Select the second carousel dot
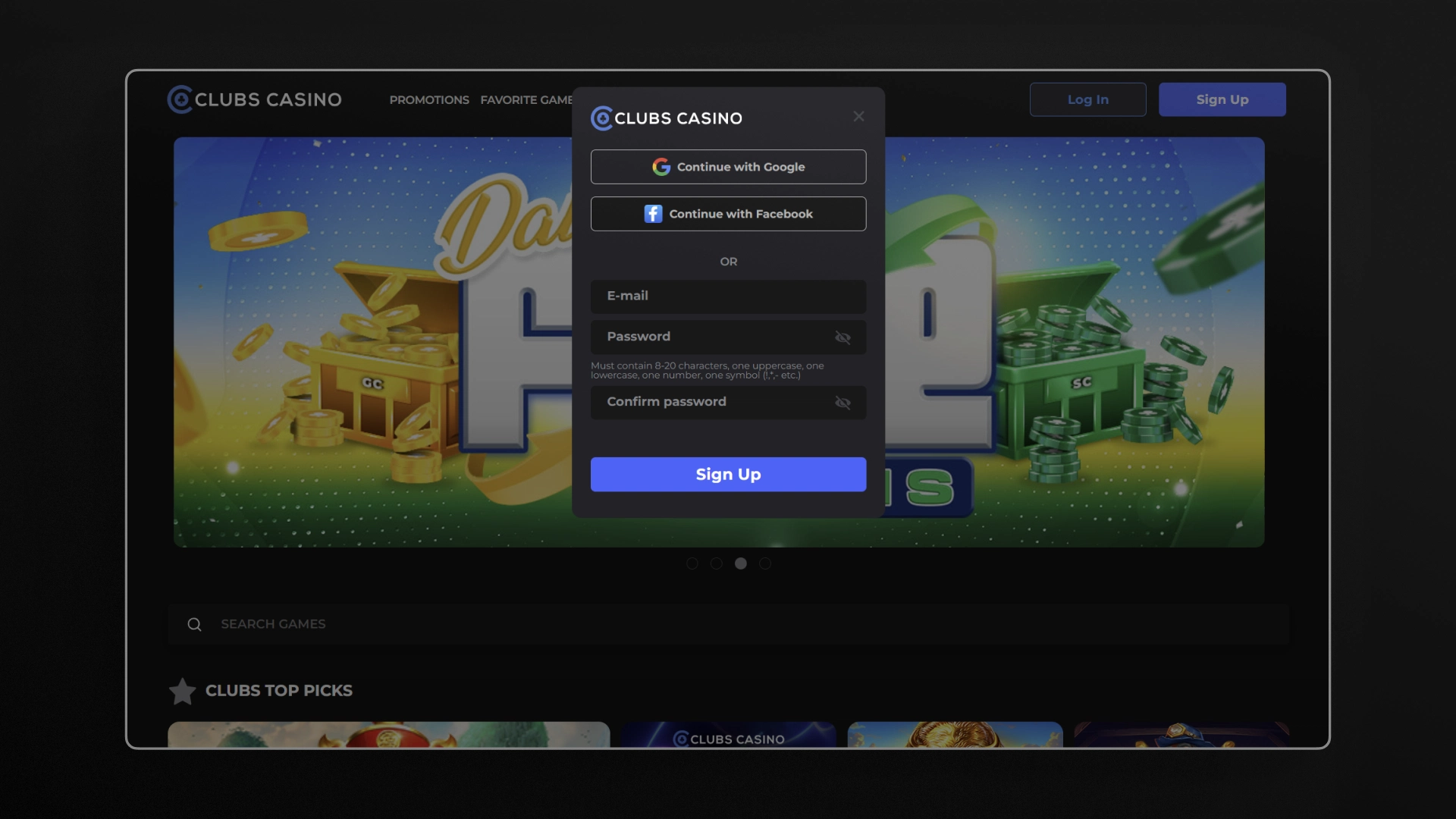 point(717,563)
